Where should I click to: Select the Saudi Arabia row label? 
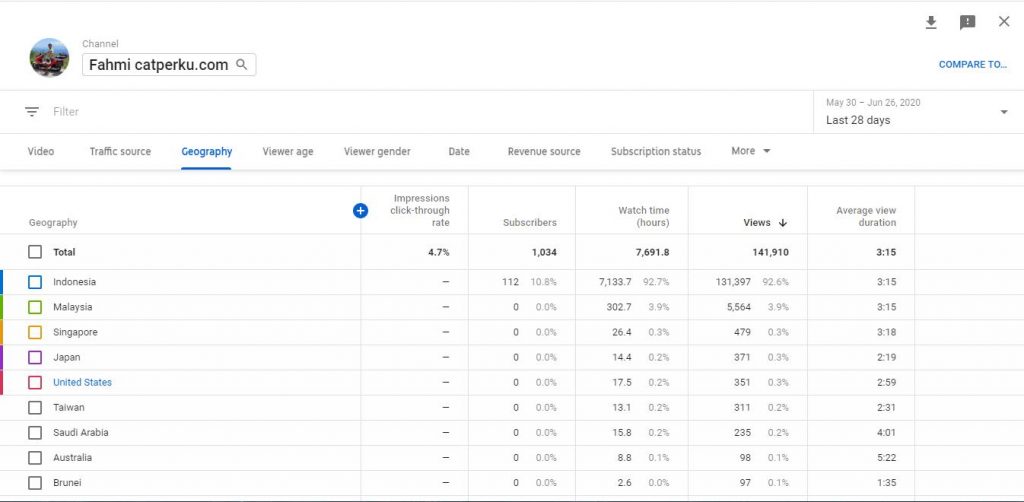click(x=81, y=433)
